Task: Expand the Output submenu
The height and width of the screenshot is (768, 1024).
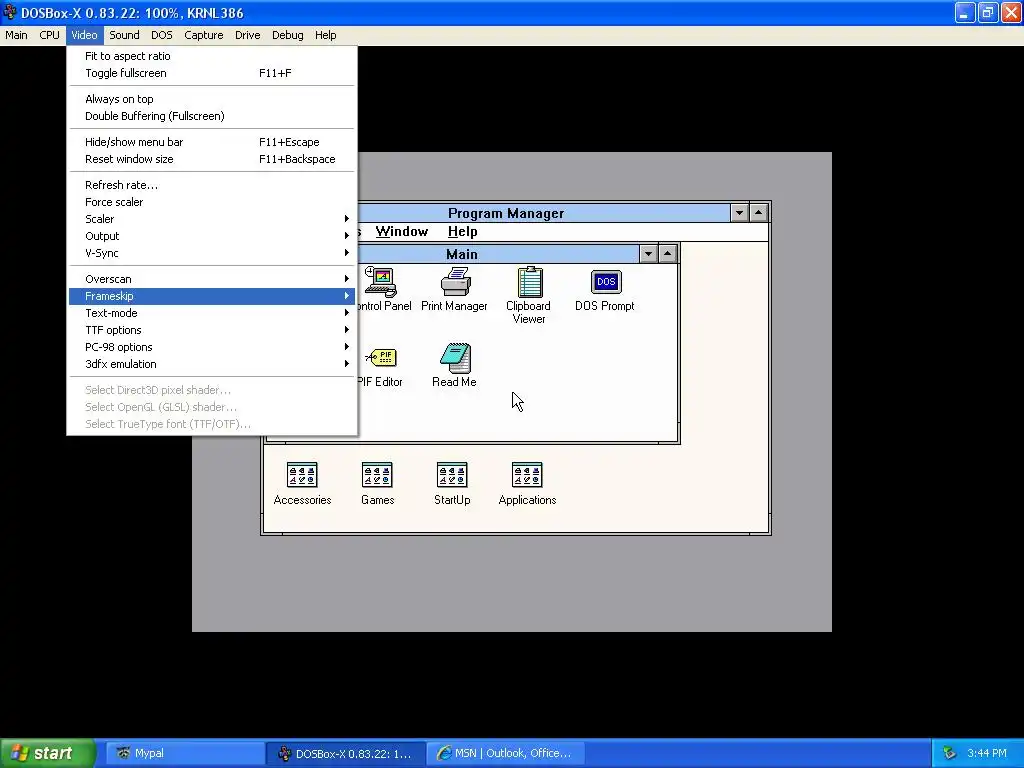Action: [x=212, y=236]
